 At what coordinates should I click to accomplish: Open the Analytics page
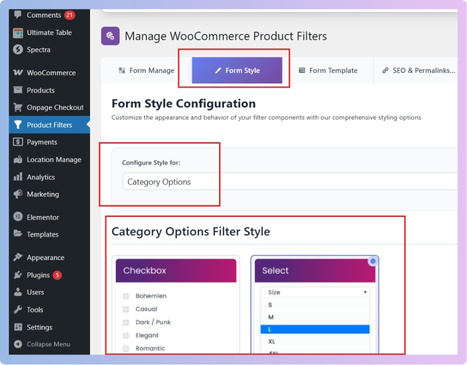point(49,177)
